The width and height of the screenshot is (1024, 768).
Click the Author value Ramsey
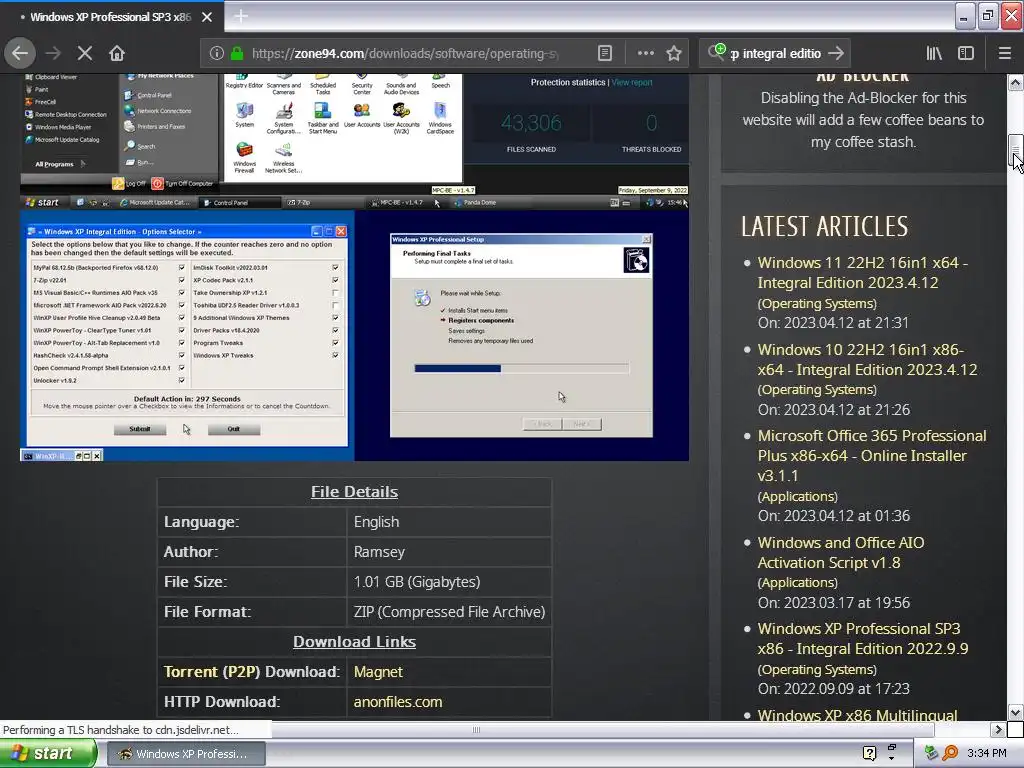(379, 552)
